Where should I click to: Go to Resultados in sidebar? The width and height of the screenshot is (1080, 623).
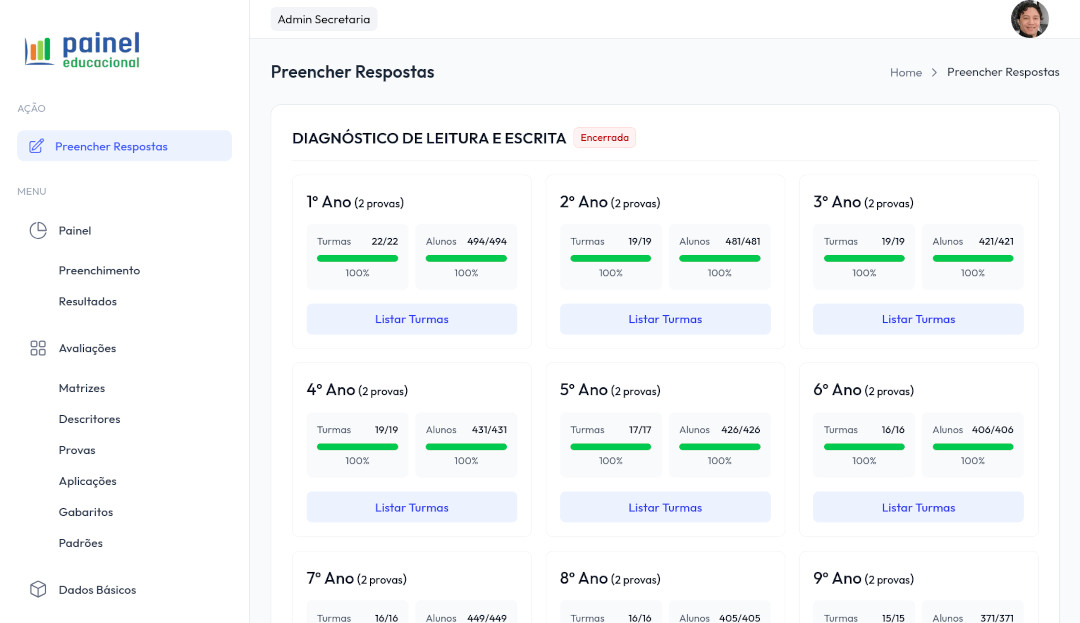coord(87,301)
